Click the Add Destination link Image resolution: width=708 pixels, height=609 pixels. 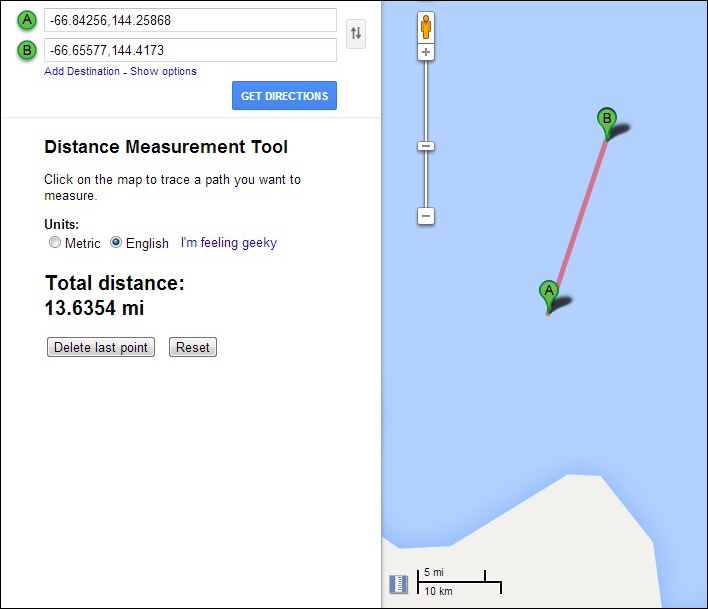pyautogui.click(x=82, y=71)
